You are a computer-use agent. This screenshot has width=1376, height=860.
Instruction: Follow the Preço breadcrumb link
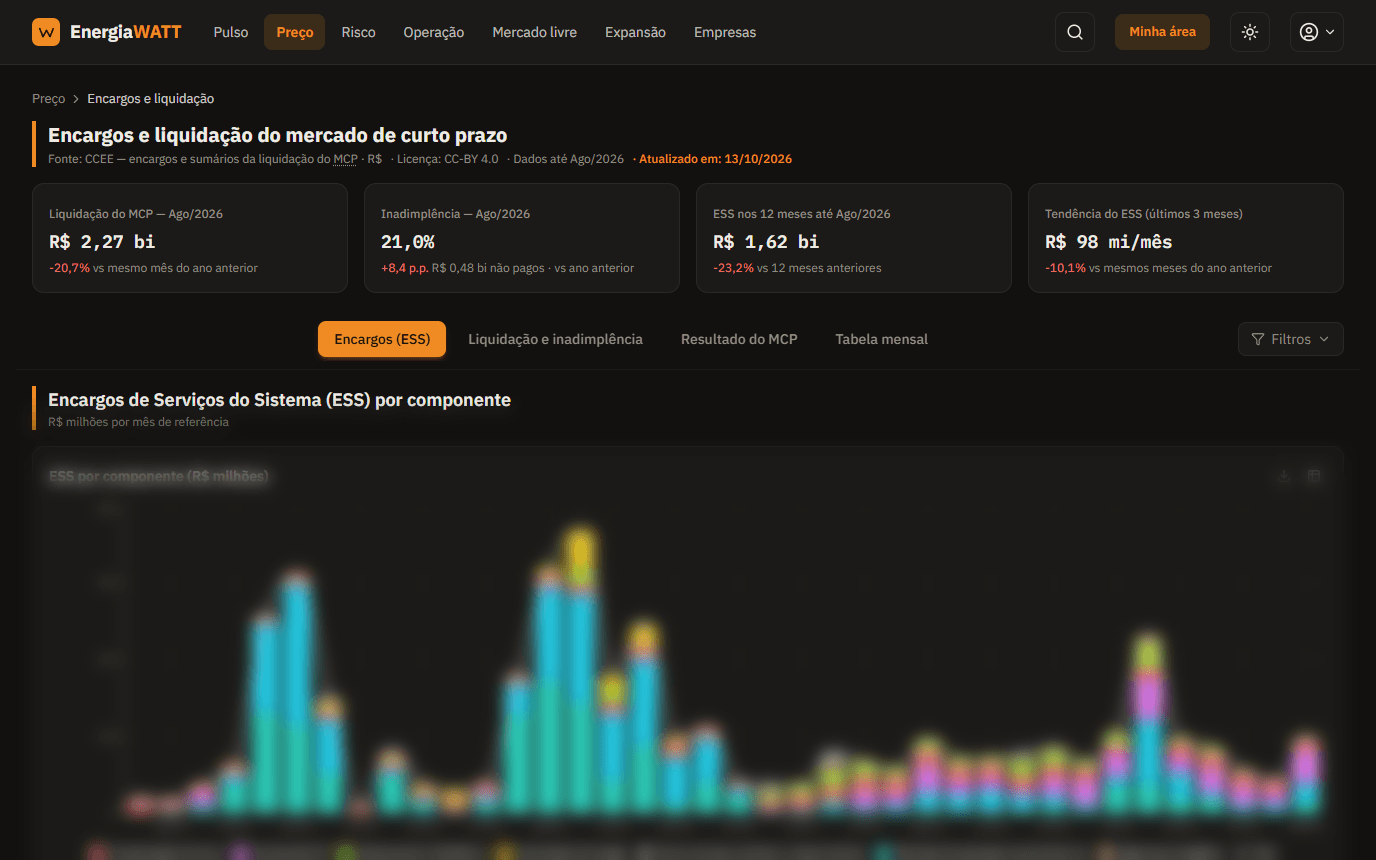coord(48,99)
